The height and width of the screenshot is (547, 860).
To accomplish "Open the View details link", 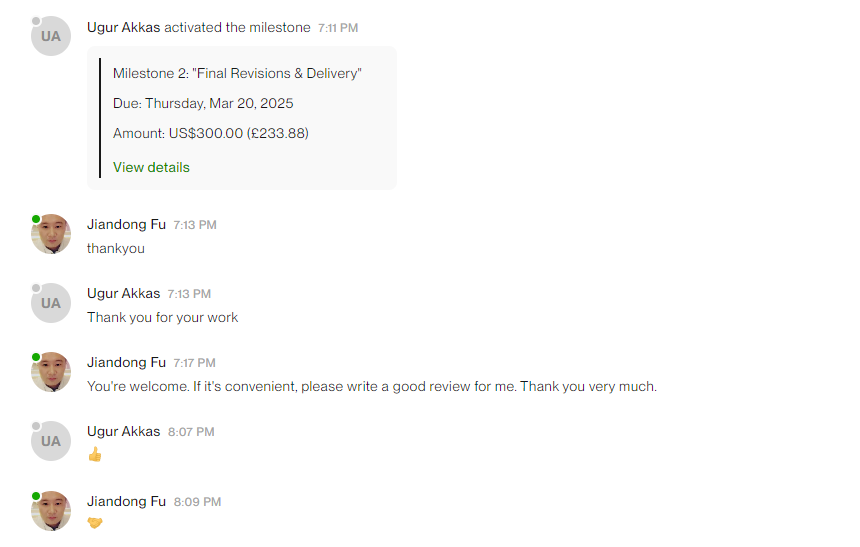I will coord(151,167).
